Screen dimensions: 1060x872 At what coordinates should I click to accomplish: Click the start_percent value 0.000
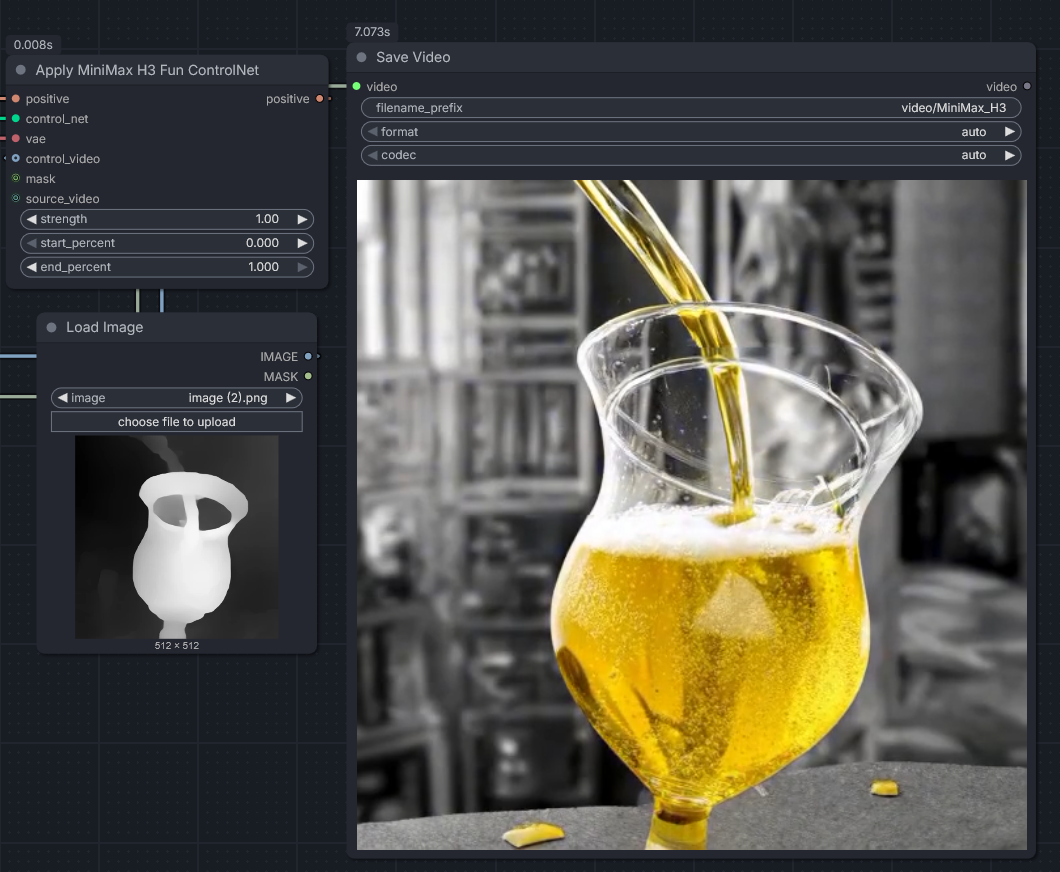[262, 243]
